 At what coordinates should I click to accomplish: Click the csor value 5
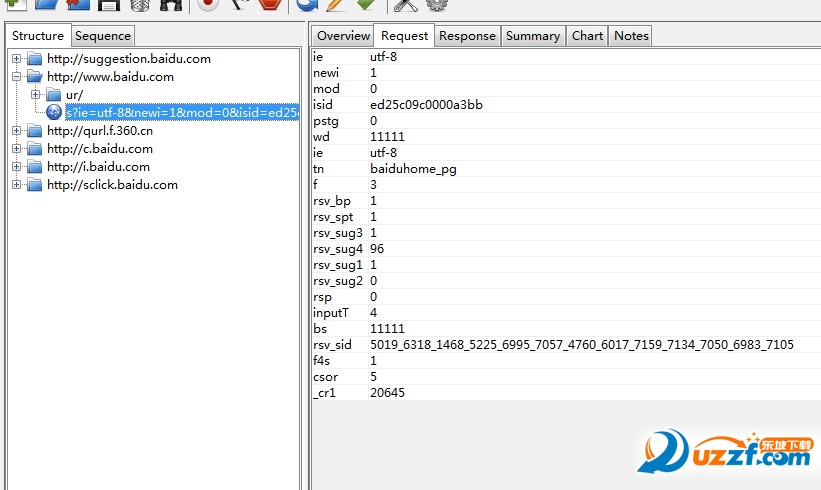373,377
